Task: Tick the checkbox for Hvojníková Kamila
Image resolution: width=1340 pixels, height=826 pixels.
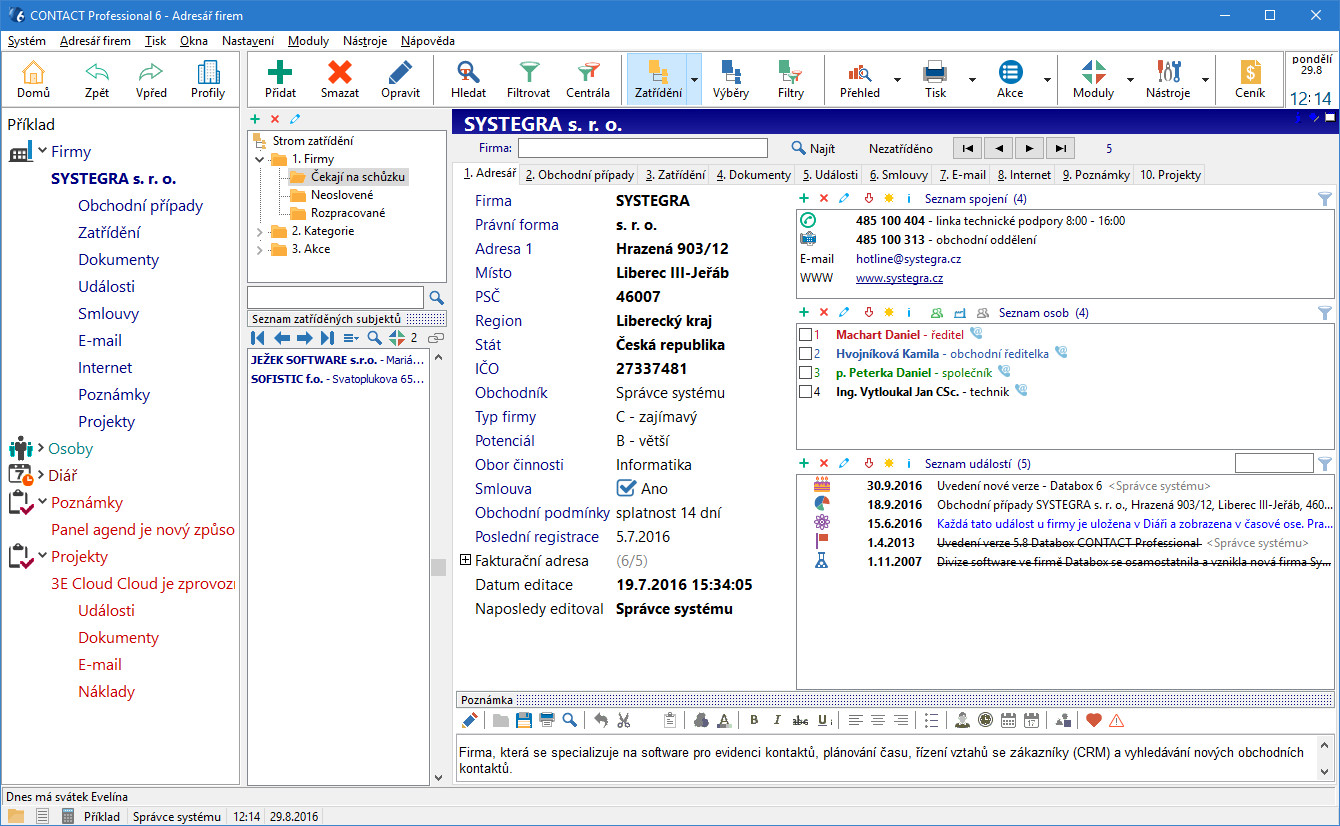Action: (x=805, y=353)
